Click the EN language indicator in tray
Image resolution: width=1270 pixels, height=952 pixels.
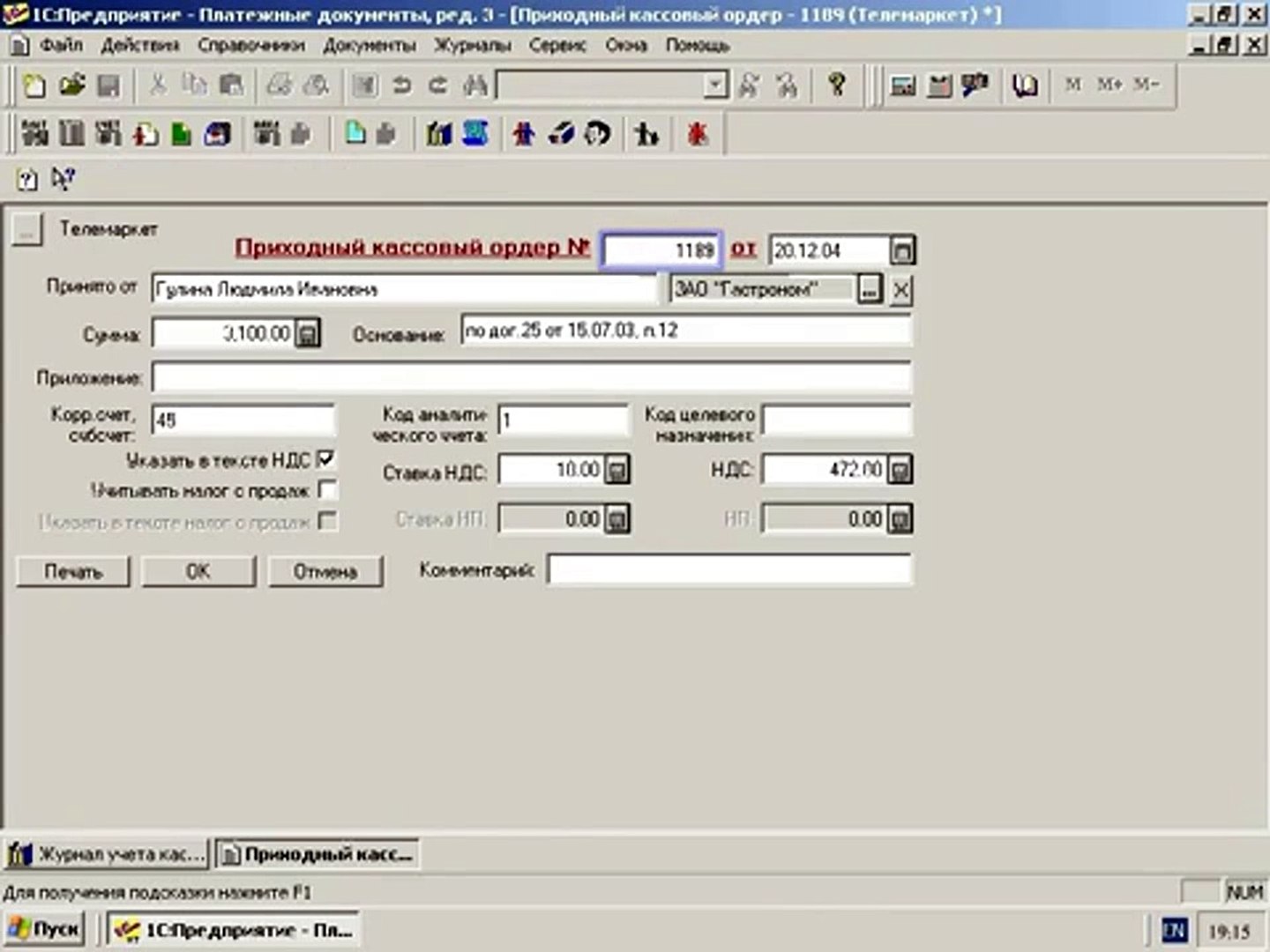click(1174, 931)
